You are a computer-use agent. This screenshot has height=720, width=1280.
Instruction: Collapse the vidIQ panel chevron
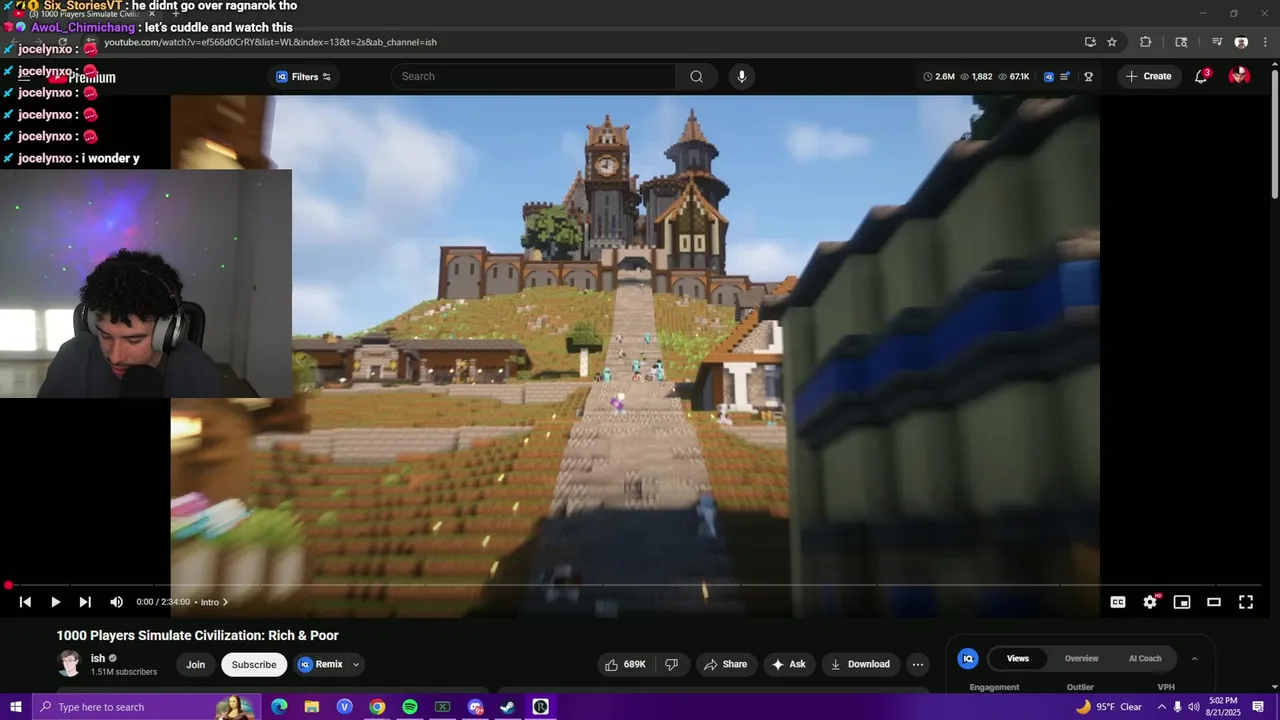(x=1194, y=659)
